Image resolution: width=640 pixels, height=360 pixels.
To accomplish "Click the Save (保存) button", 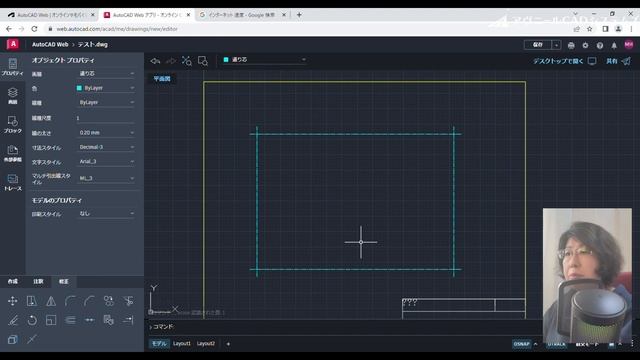I will point(538,45).
